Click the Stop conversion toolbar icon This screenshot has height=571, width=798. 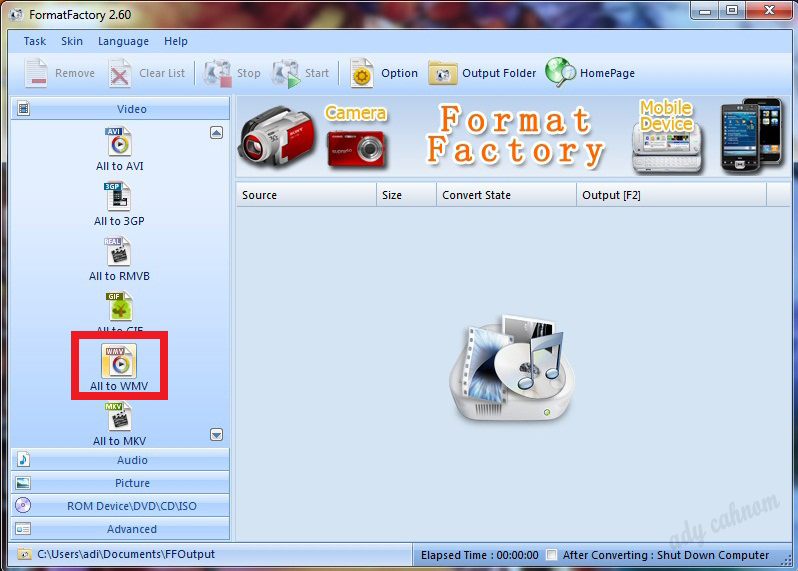[217, 73]
